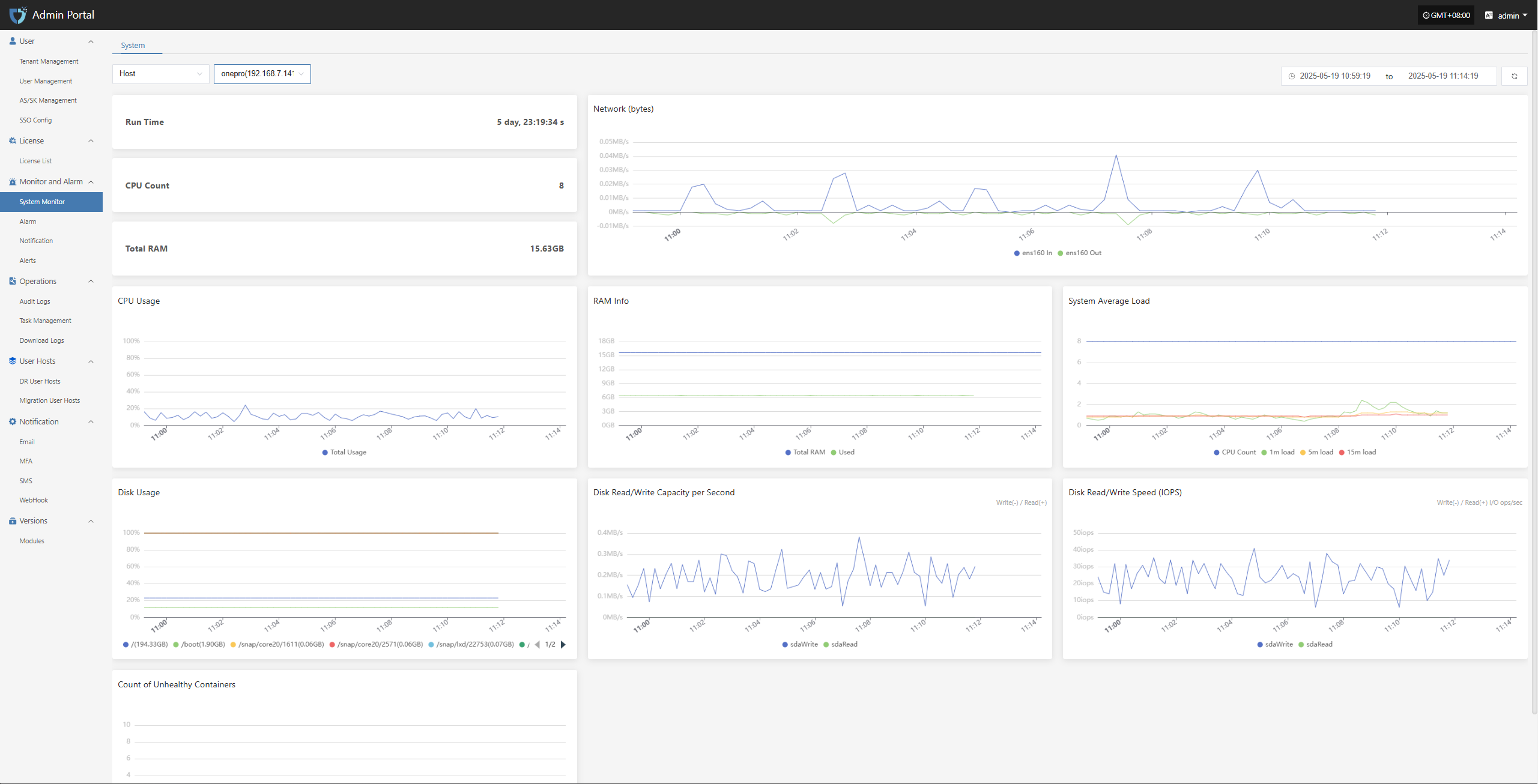The image size is (1538, 784).
Task: Open User Management page
Action: tap(46, 81)
